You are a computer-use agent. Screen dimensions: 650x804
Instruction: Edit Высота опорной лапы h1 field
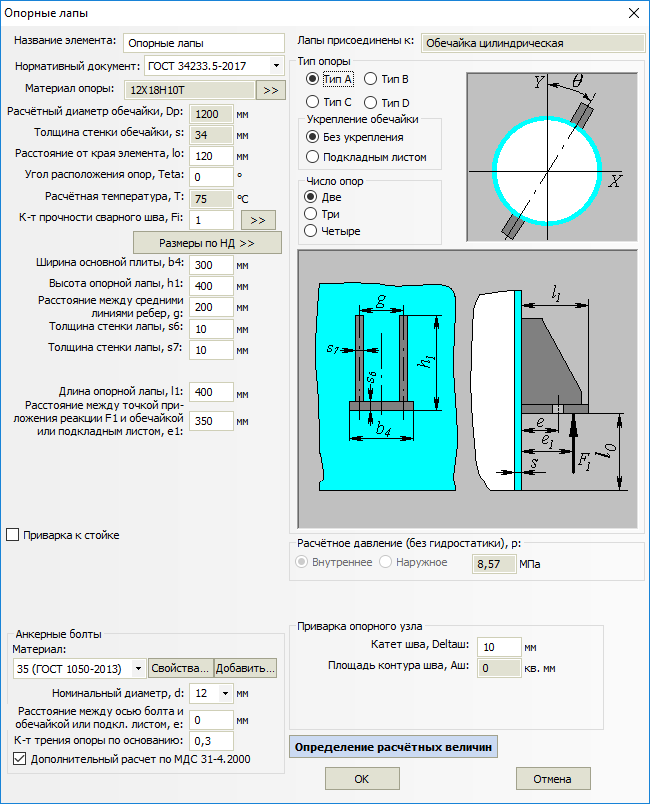click(211, 286)
